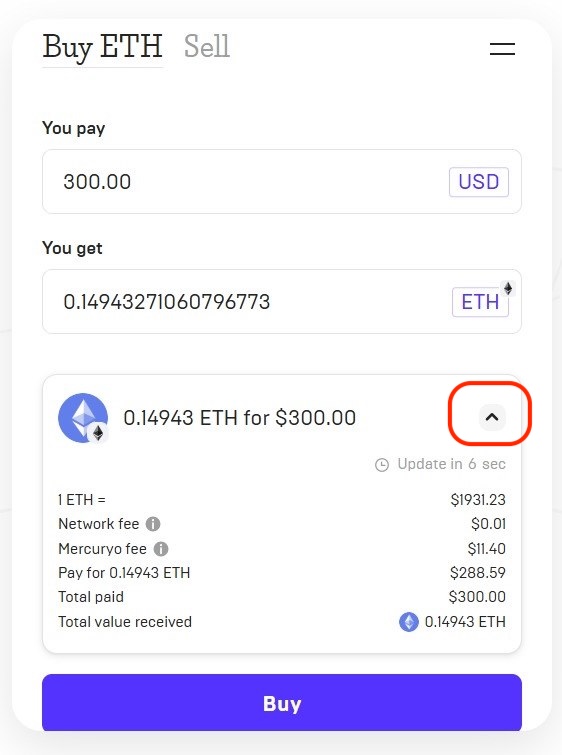The height and width of the screenshot is (755, 562).
Task: Click the network badge on ETH selector
Action: coord(508,288)
